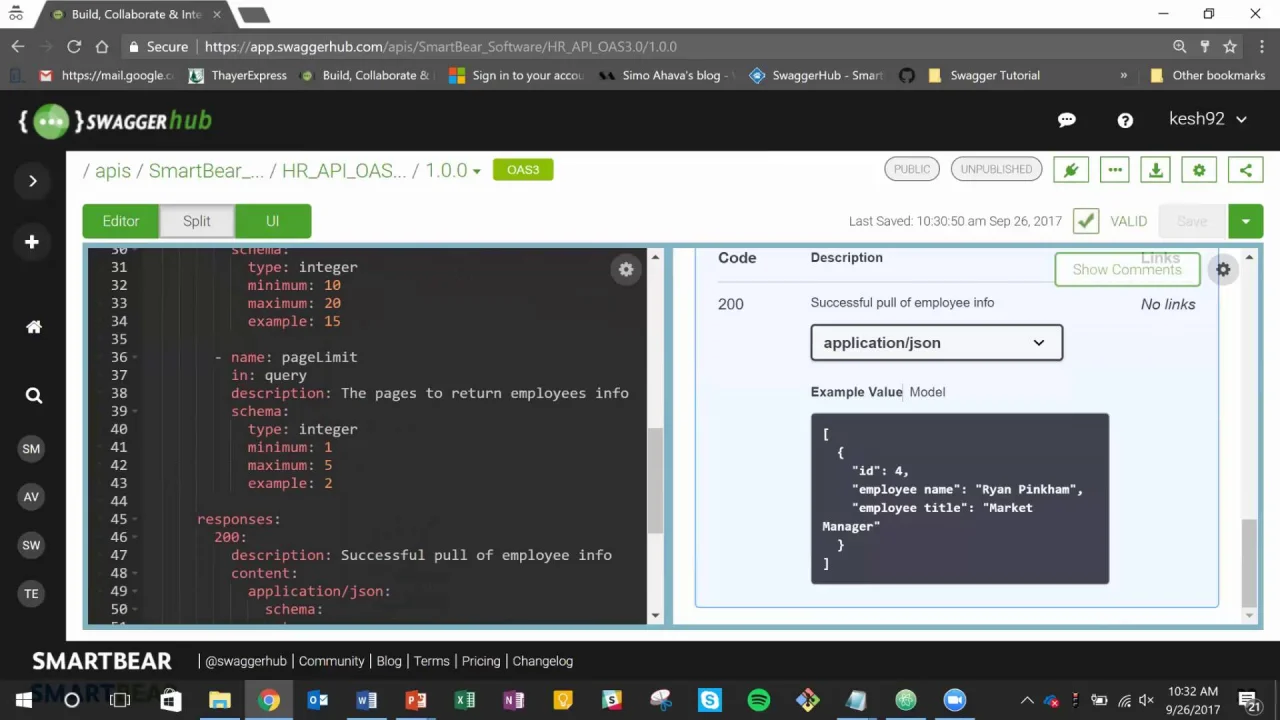This screenshot has width=1280, height=720.
Task: Click the share API icon
Action: [x=1245, y=170]
